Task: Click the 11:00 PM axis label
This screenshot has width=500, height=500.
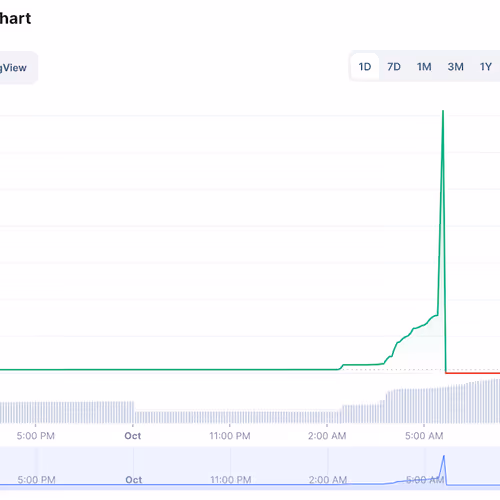Action: (230, 436)
